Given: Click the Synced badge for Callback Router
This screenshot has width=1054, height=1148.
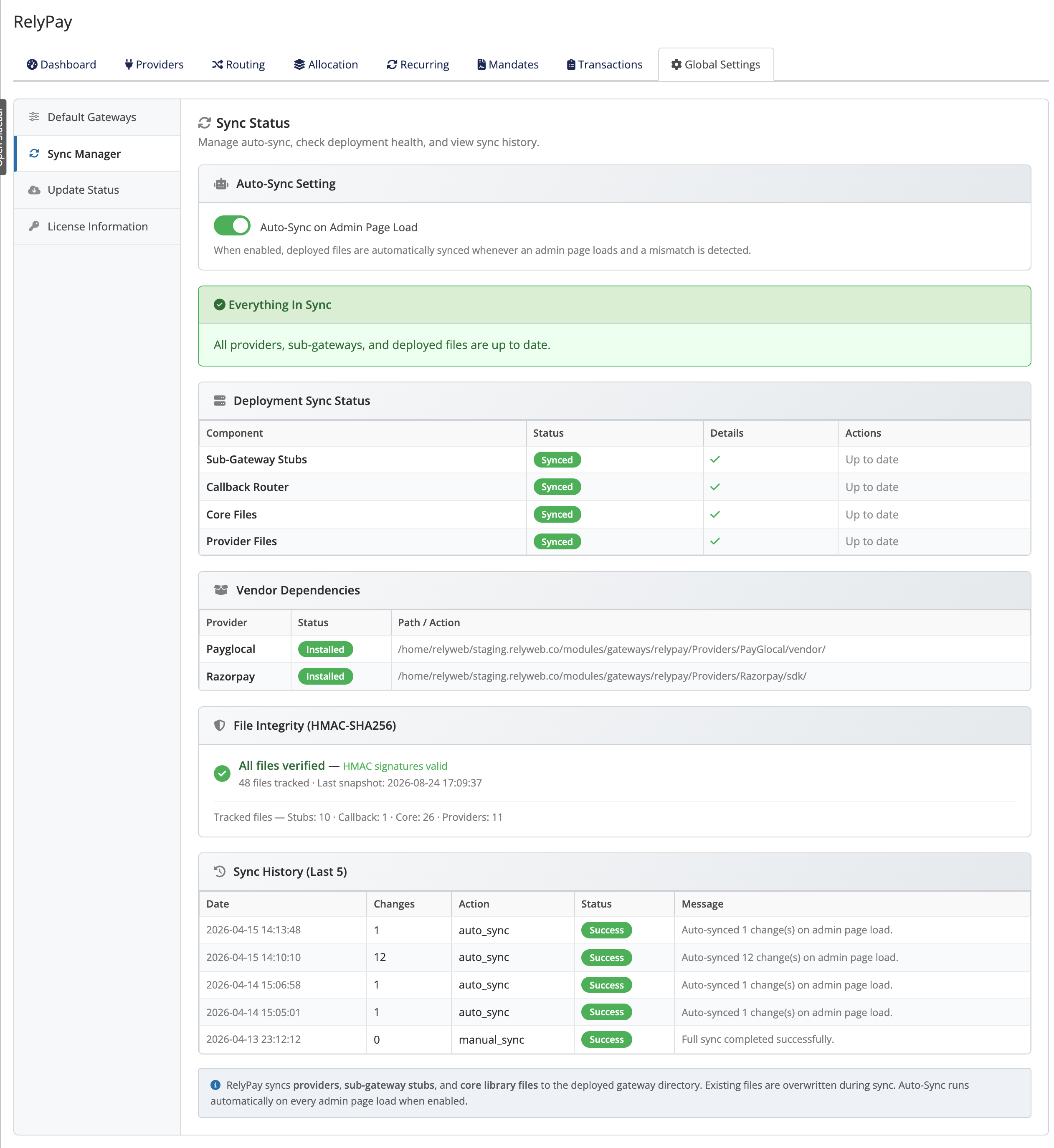Looking at the screenshot, I should point(557,487).
